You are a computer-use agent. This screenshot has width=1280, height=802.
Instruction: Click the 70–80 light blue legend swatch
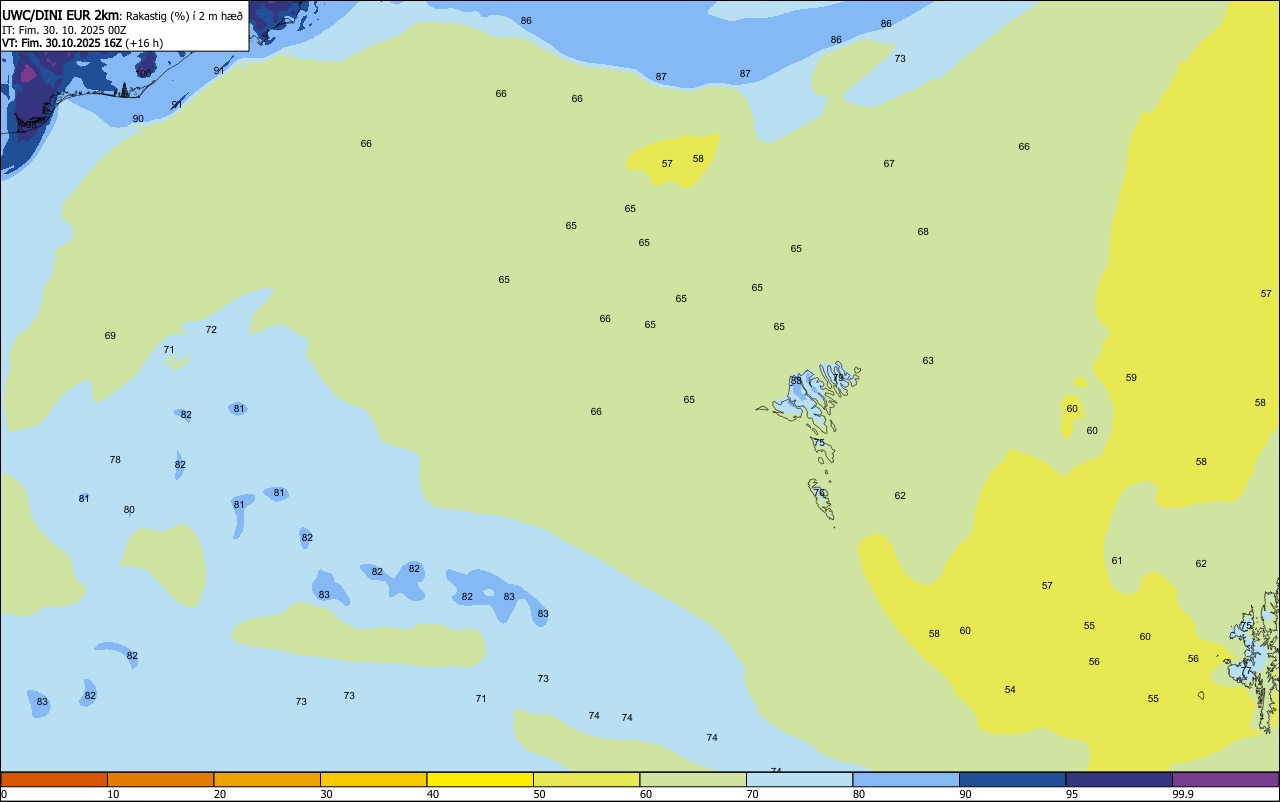coord(799,779)
